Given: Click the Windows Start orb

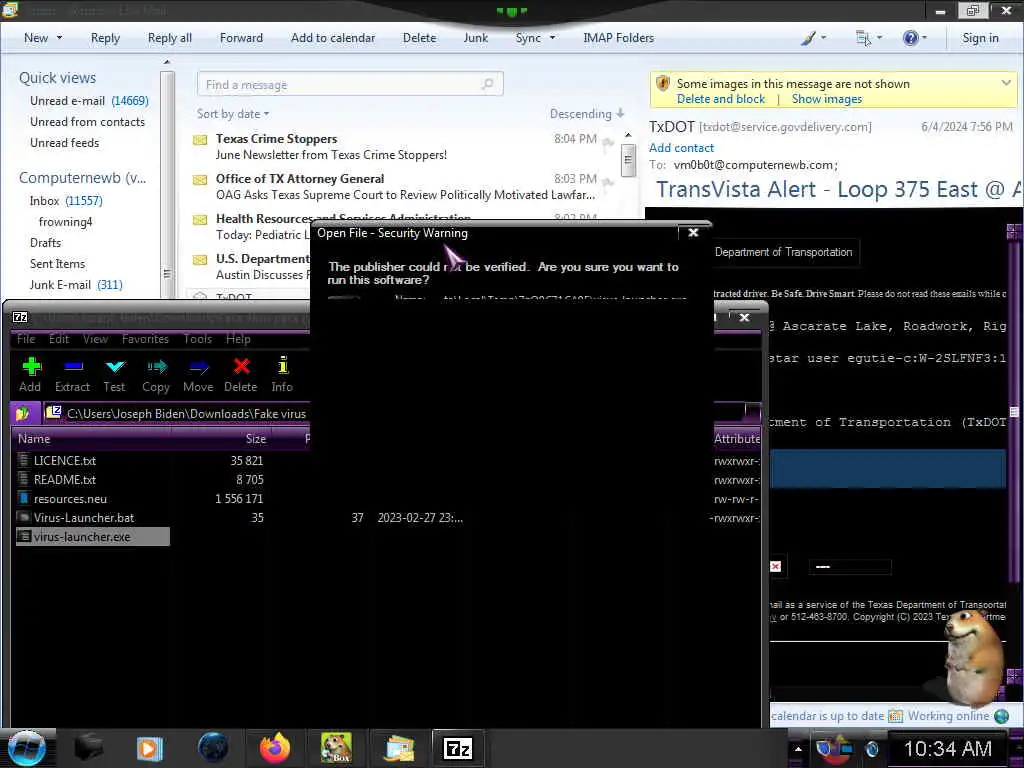Looking at the screenshot, I should pos(27,748).
